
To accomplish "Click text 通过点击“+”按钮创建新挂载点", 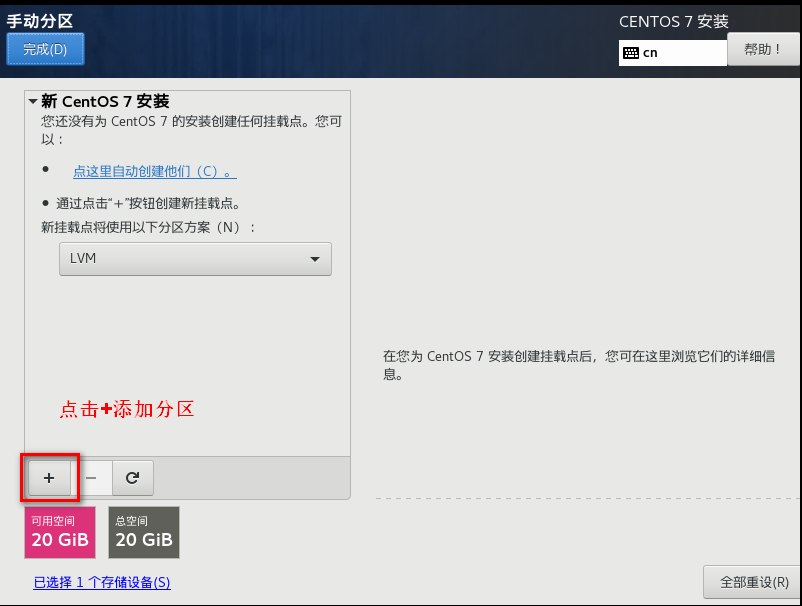I will [148, 204].
